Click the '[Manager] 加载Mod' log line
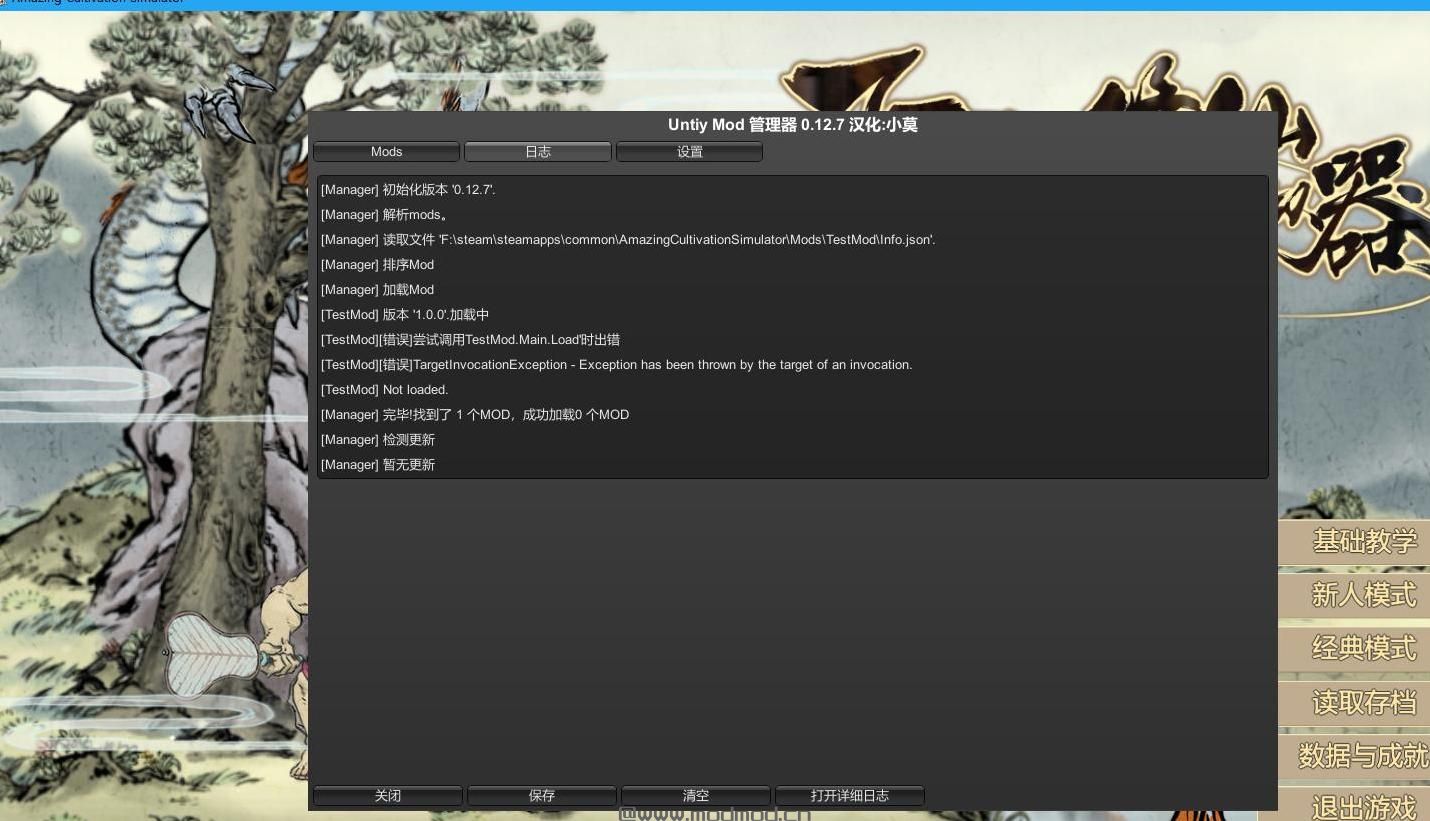 coord(377,290)
